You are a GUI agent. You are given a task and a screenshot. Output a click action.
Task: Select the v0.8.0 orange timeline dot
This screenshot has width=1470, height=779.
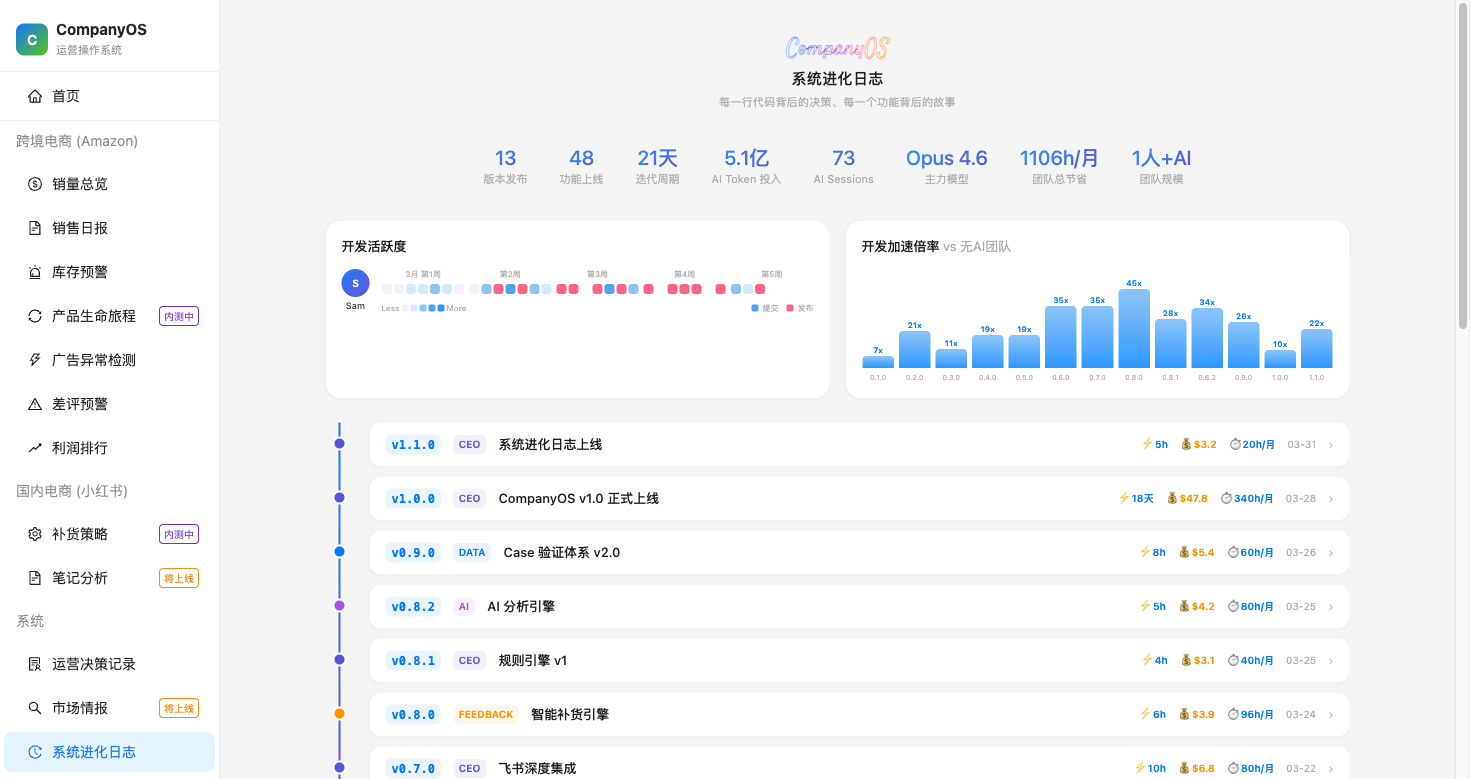(x=339, y=713)
